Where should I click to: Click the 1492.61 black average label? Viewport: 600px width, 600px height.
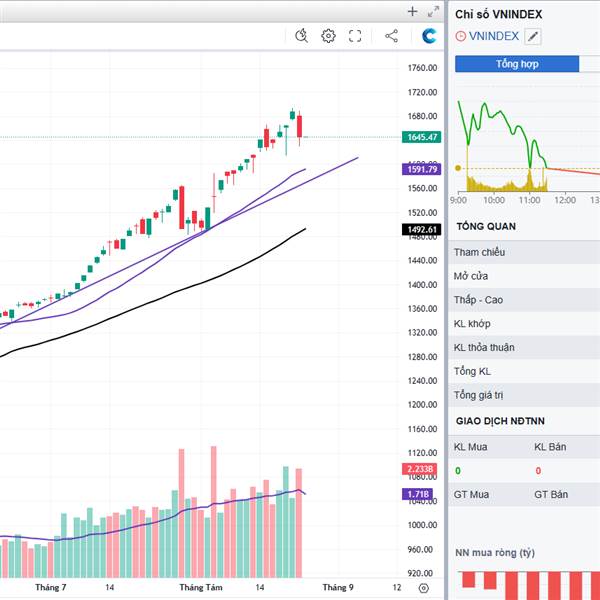421,230
